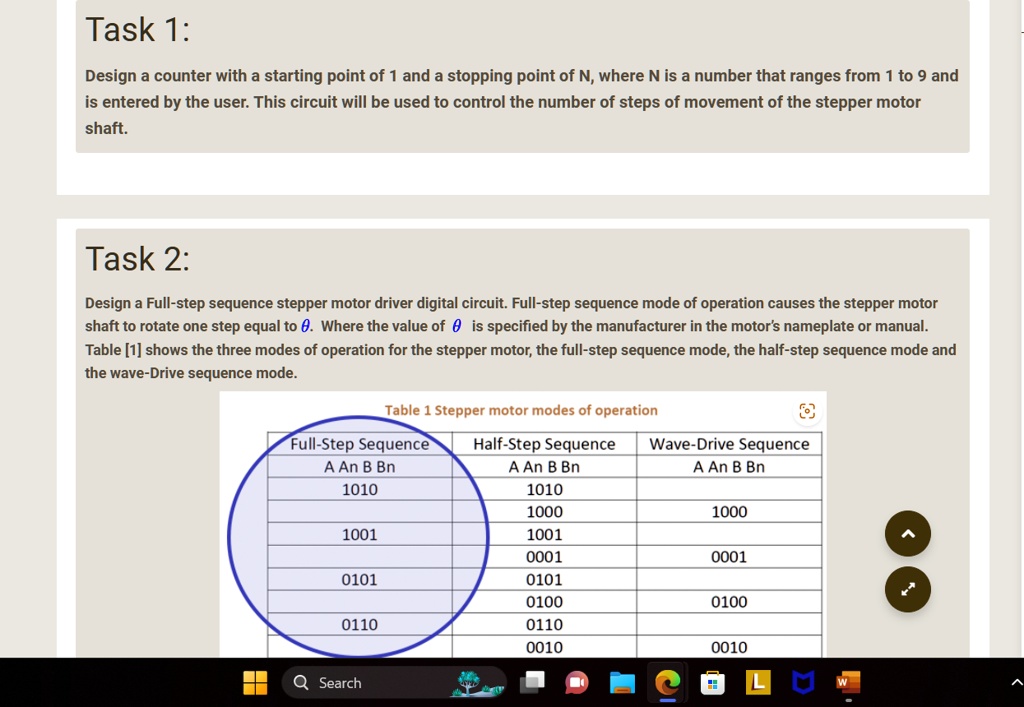Viewport: 1024px width, 707px height.
Task: Click the expand fullscreen arrows button
Action: click(908, 589)
